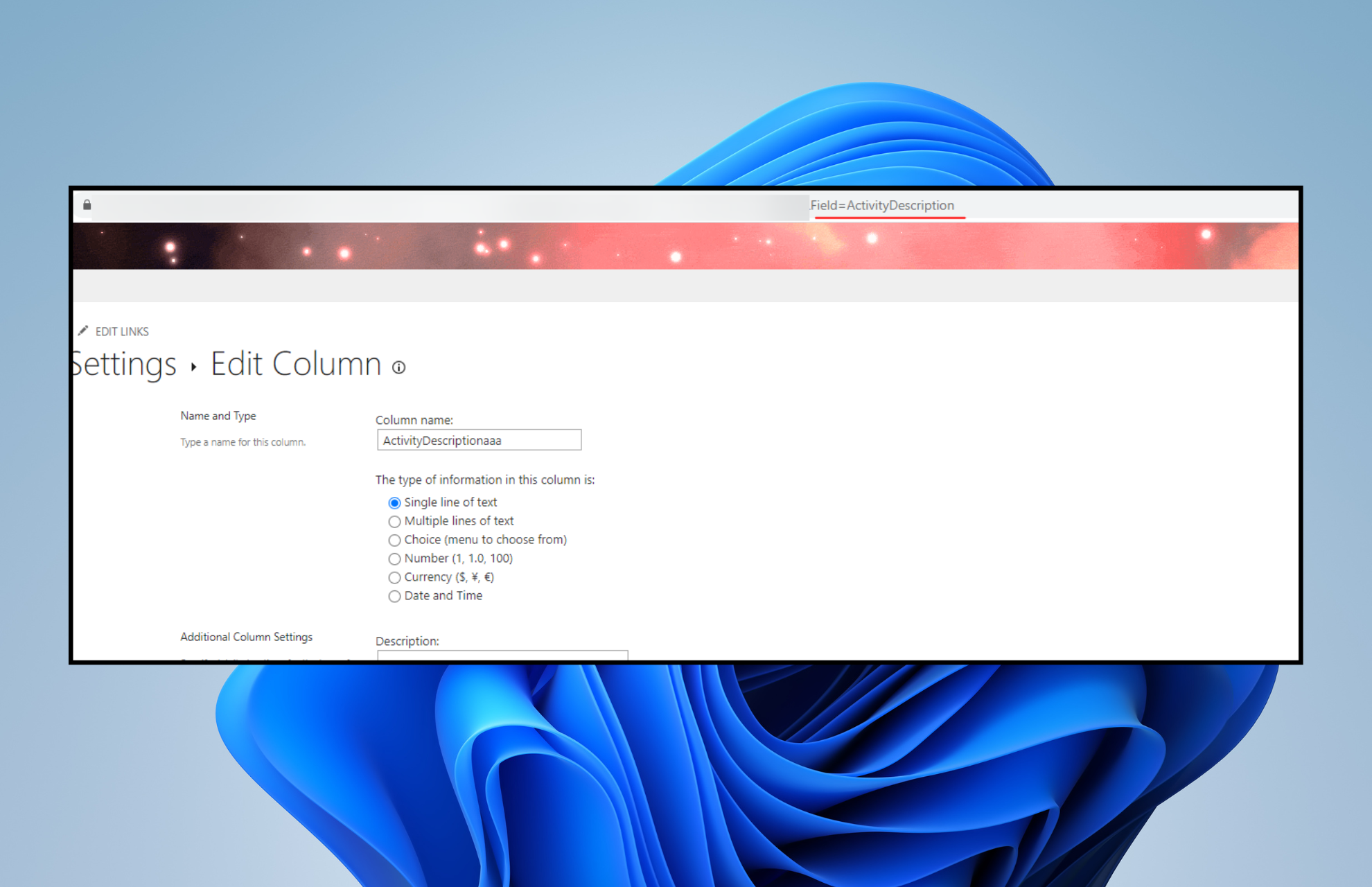
Task: Choose the Multiple lines of text type
Action: tap(394, 521)
